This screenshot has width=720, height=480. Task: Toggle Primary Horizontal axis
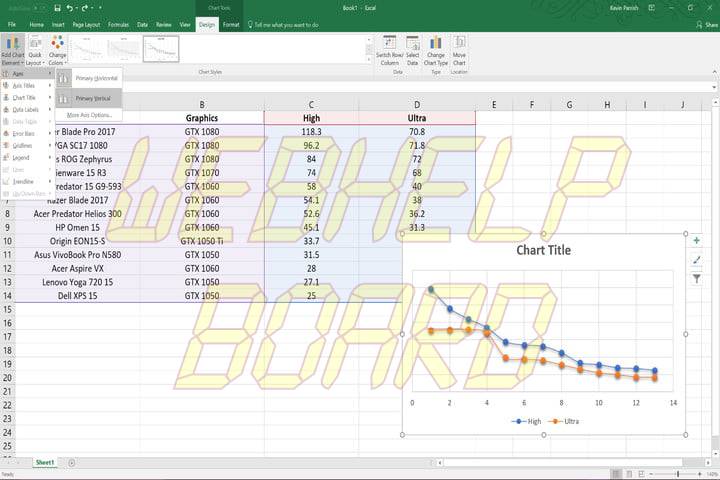(x=89, y=79)
